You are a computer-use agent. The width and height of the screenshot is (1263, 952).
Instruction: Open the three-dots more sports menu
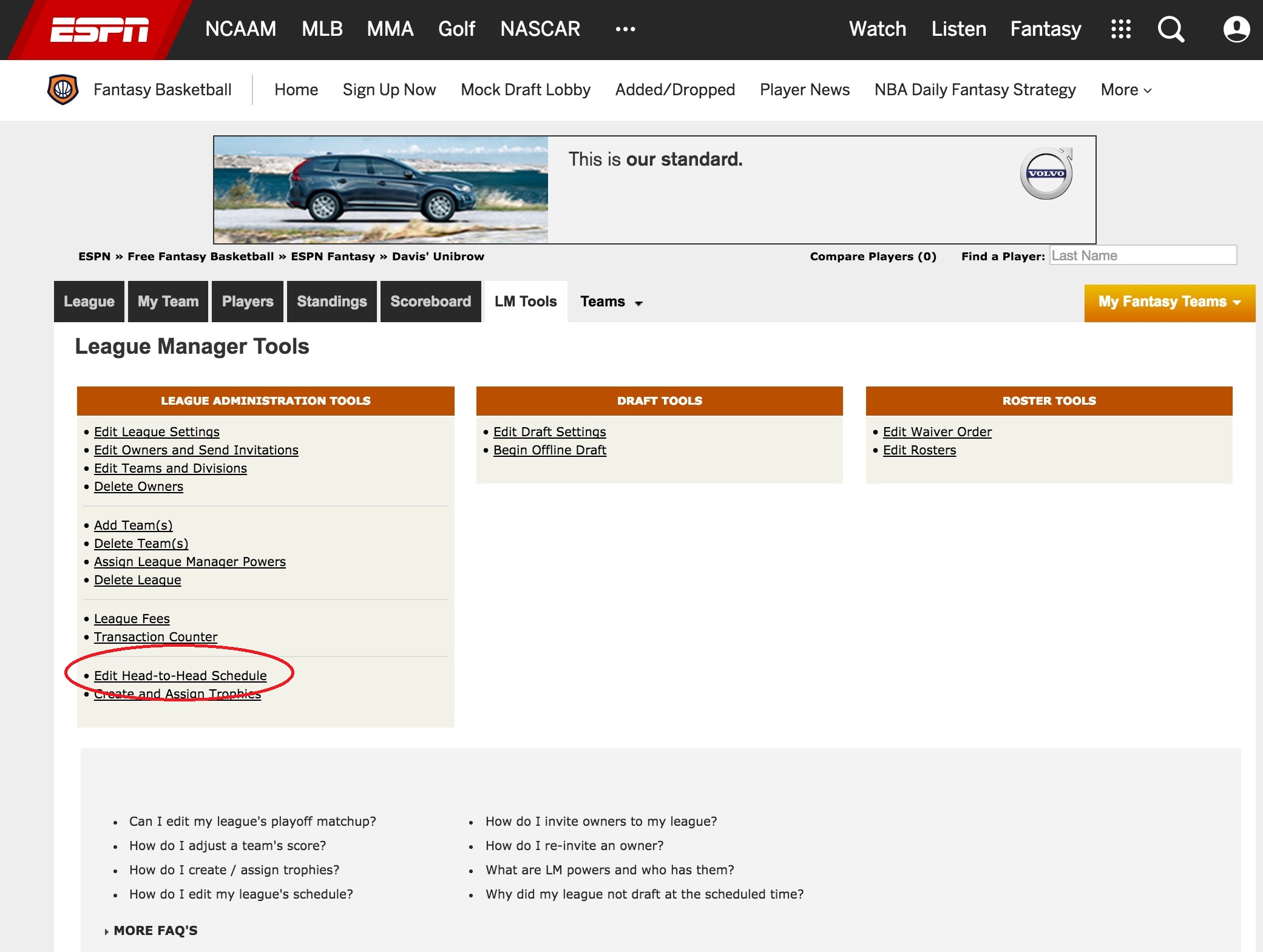click(x=625, y=29)
